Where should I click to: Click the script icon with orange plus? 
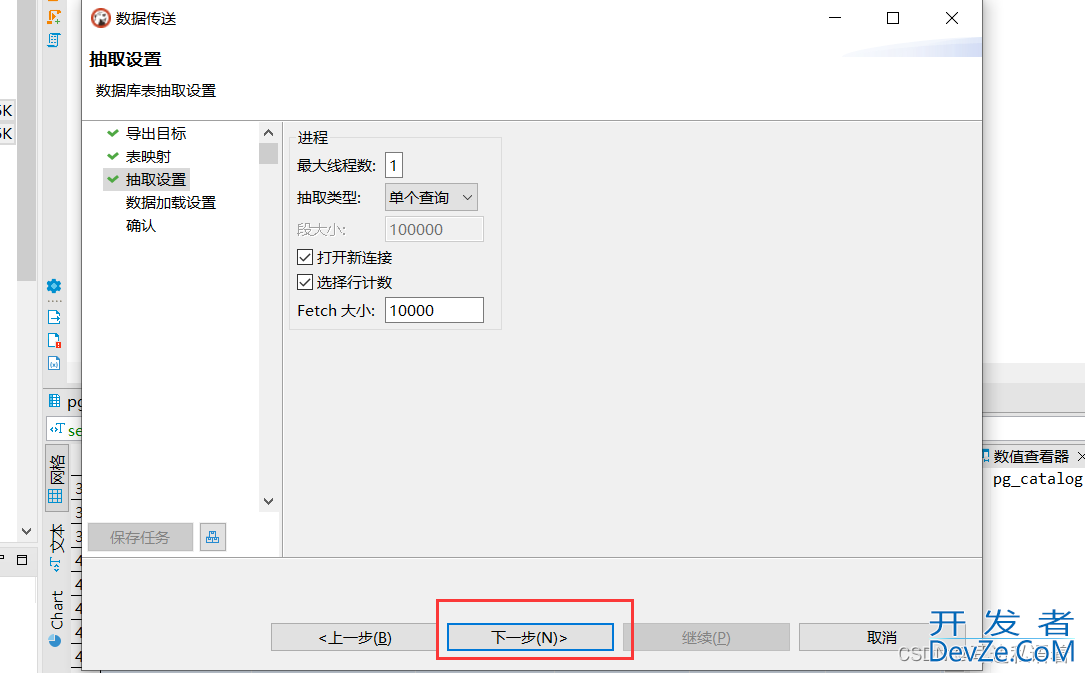point(54,17)
